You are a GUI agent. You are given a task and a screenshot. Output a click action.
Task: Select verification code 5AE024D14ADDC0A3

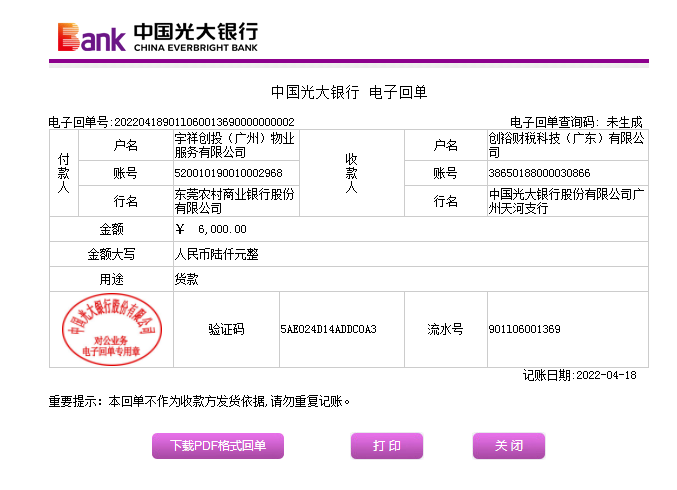pos(329,329)
